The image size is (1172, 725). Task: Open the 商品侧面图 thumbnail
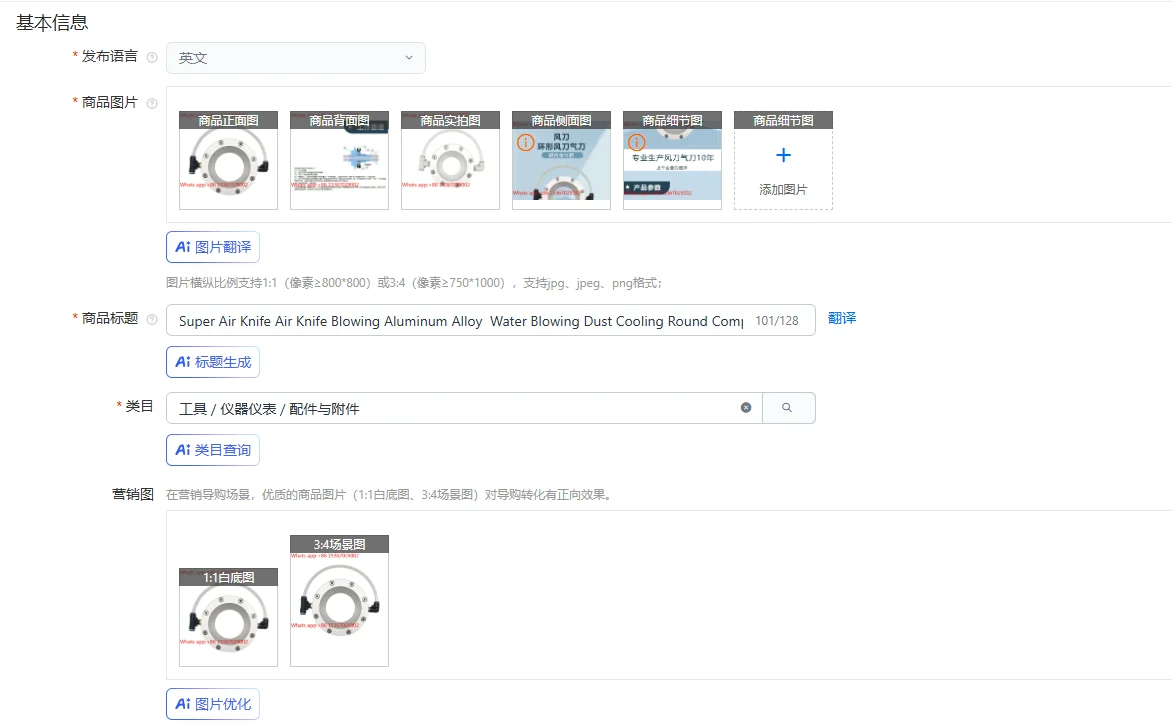tap(560, 160)
